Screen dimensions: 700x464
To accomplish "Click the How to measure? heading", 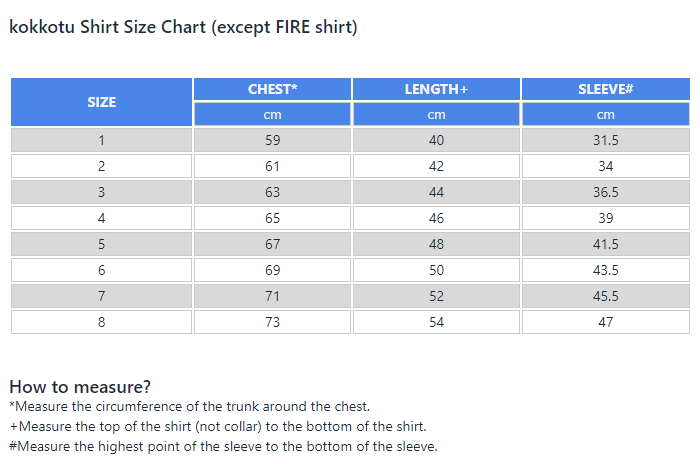I will 80,387.
